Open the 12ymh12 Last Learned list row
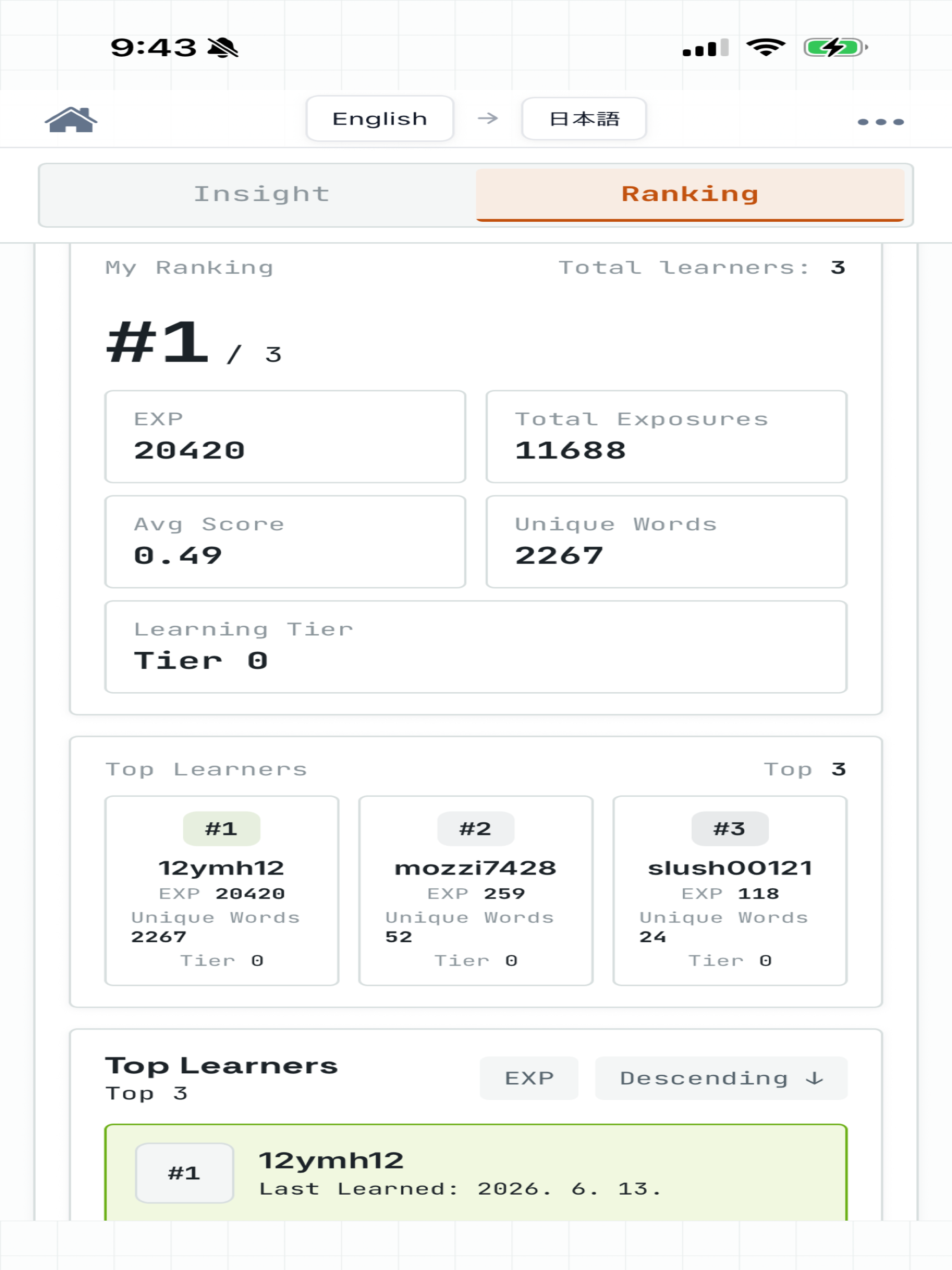952x1270 pixels. coord(476,1172)
